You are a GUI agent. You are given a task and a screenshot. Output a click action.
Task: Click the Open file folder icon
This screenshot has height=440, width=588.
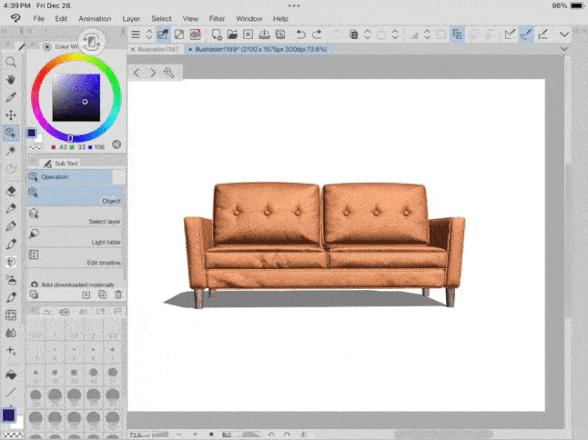click(x=232, y=35)
